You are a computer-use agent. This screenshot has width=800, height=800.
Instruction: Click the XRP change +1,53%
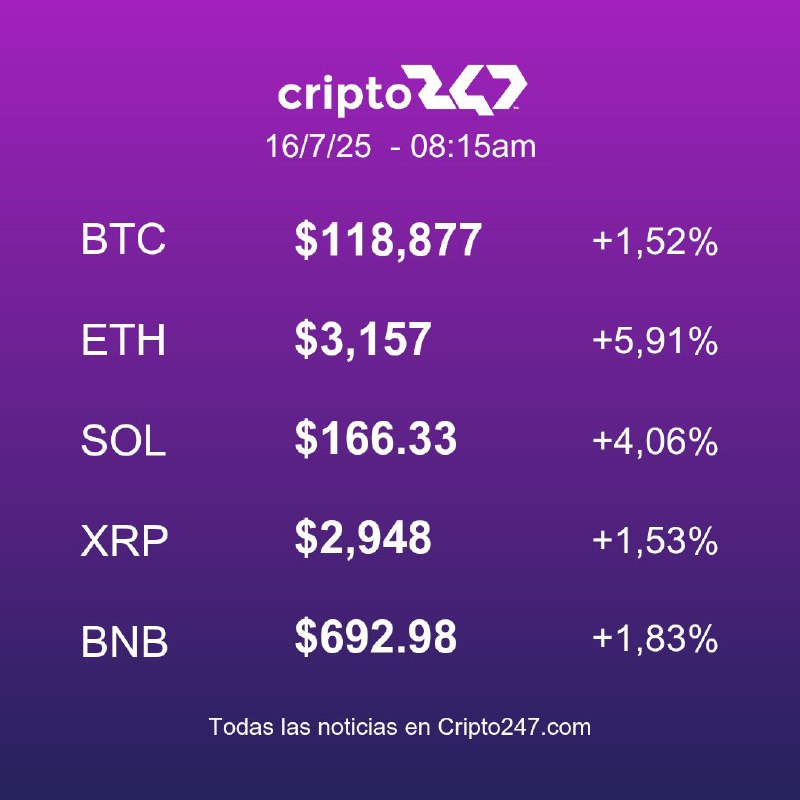(x=655, y=541)
